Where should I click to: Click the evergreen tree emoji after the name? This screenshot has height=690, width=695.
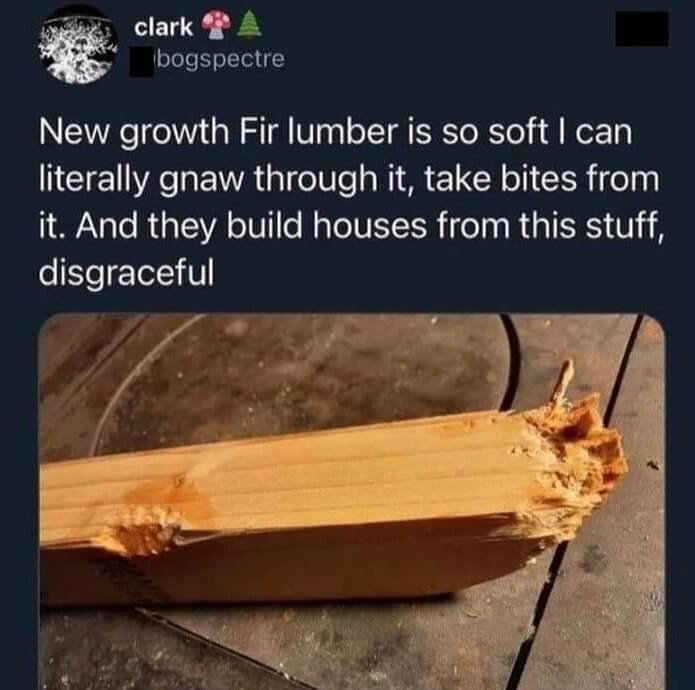click(x=249, y=24)
